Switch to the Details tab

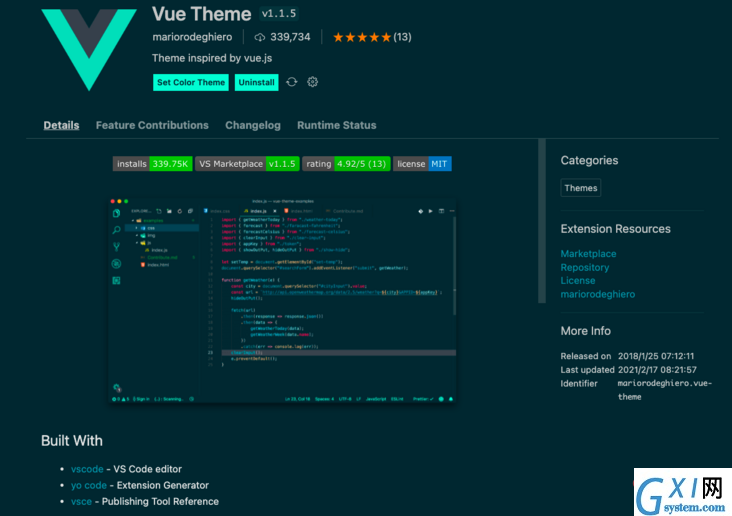coord(61,125)
